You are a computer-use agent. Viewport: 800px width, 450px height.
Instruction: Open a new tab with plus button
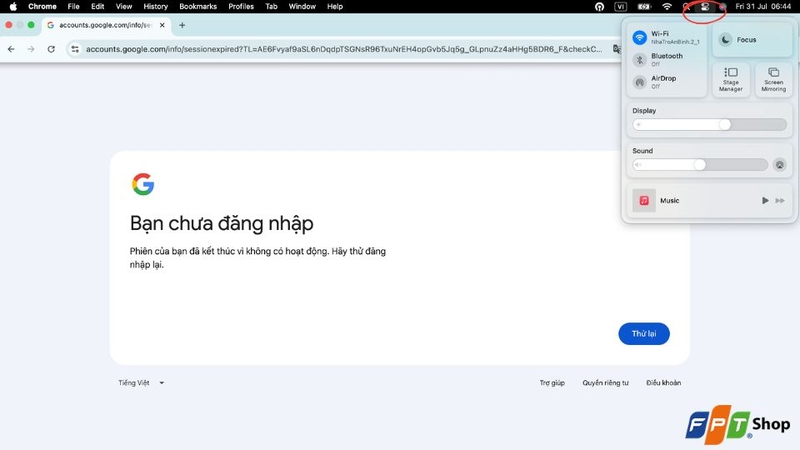point(182,25)
